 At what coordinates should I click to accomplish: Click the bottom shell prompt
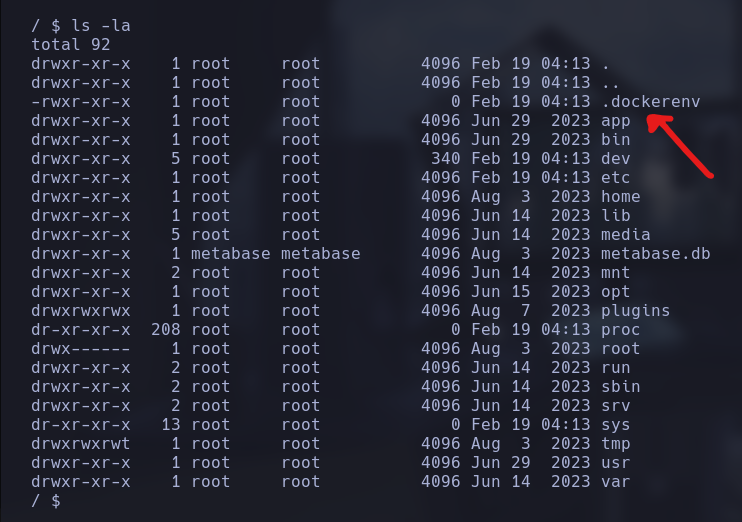click(x=46, y=501)
